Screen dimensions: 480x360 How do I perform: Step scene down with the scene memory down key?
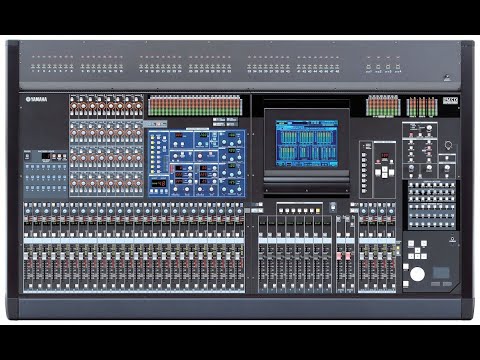(x=385, y=175)
